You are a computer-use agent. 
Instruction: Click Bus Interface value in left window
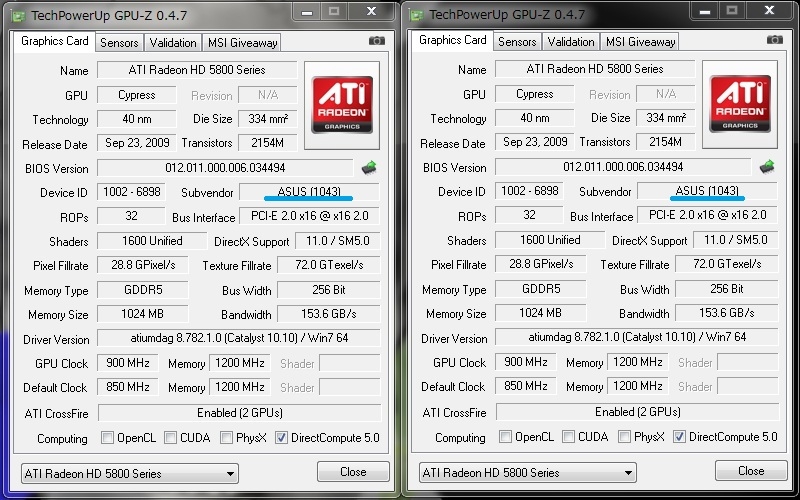click(309, 216)
